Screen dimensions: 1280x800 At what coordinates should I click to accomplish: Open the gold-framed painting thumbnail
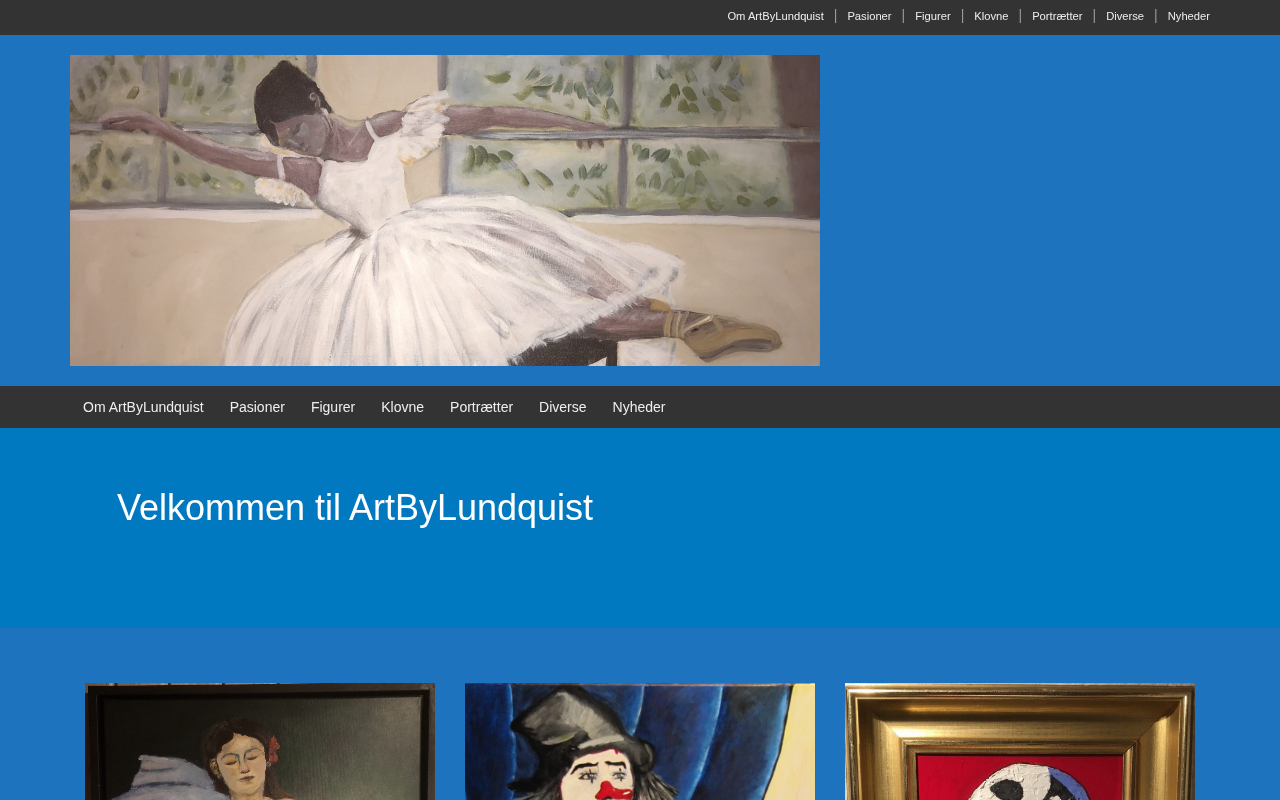point(1020,742)
